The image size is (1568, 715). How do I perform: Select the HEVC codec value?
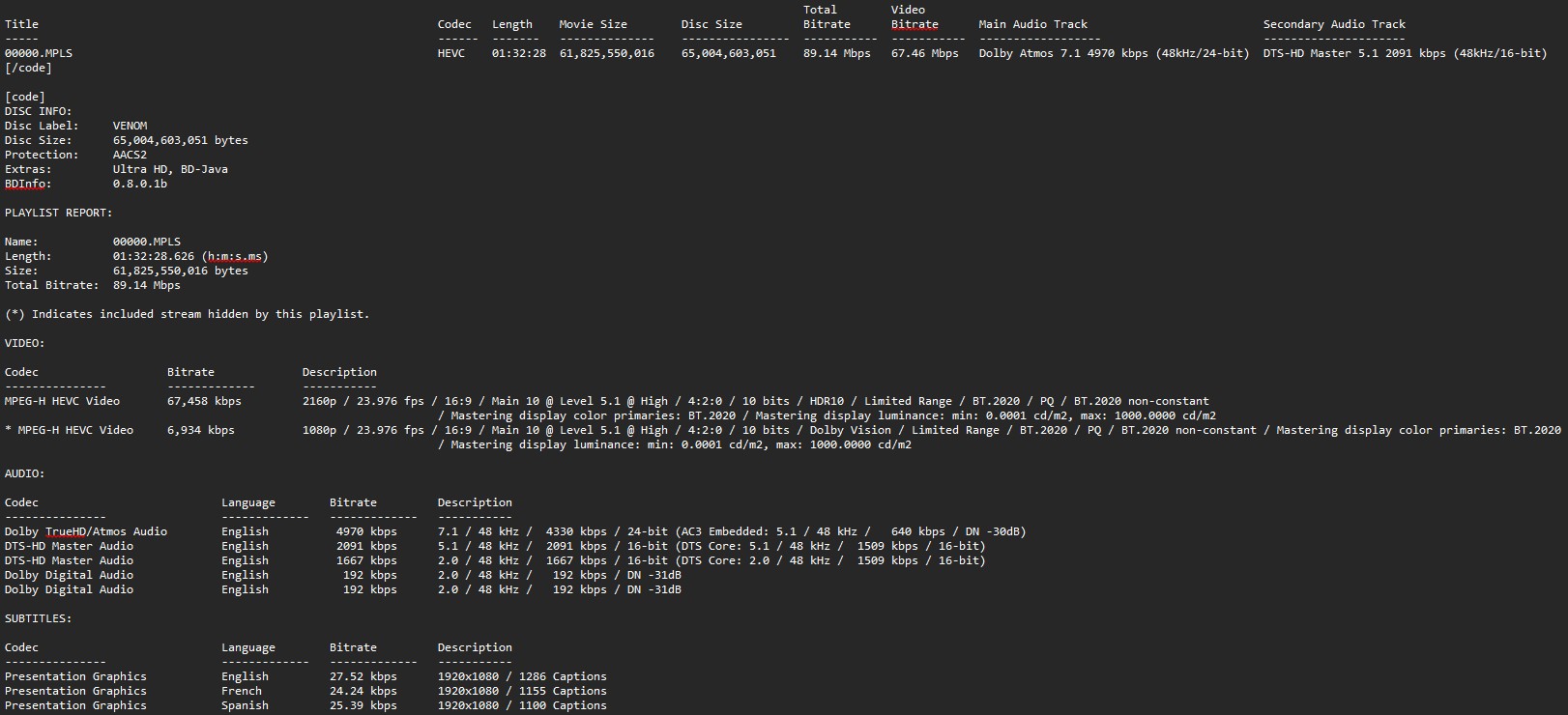tap(451, 53)
